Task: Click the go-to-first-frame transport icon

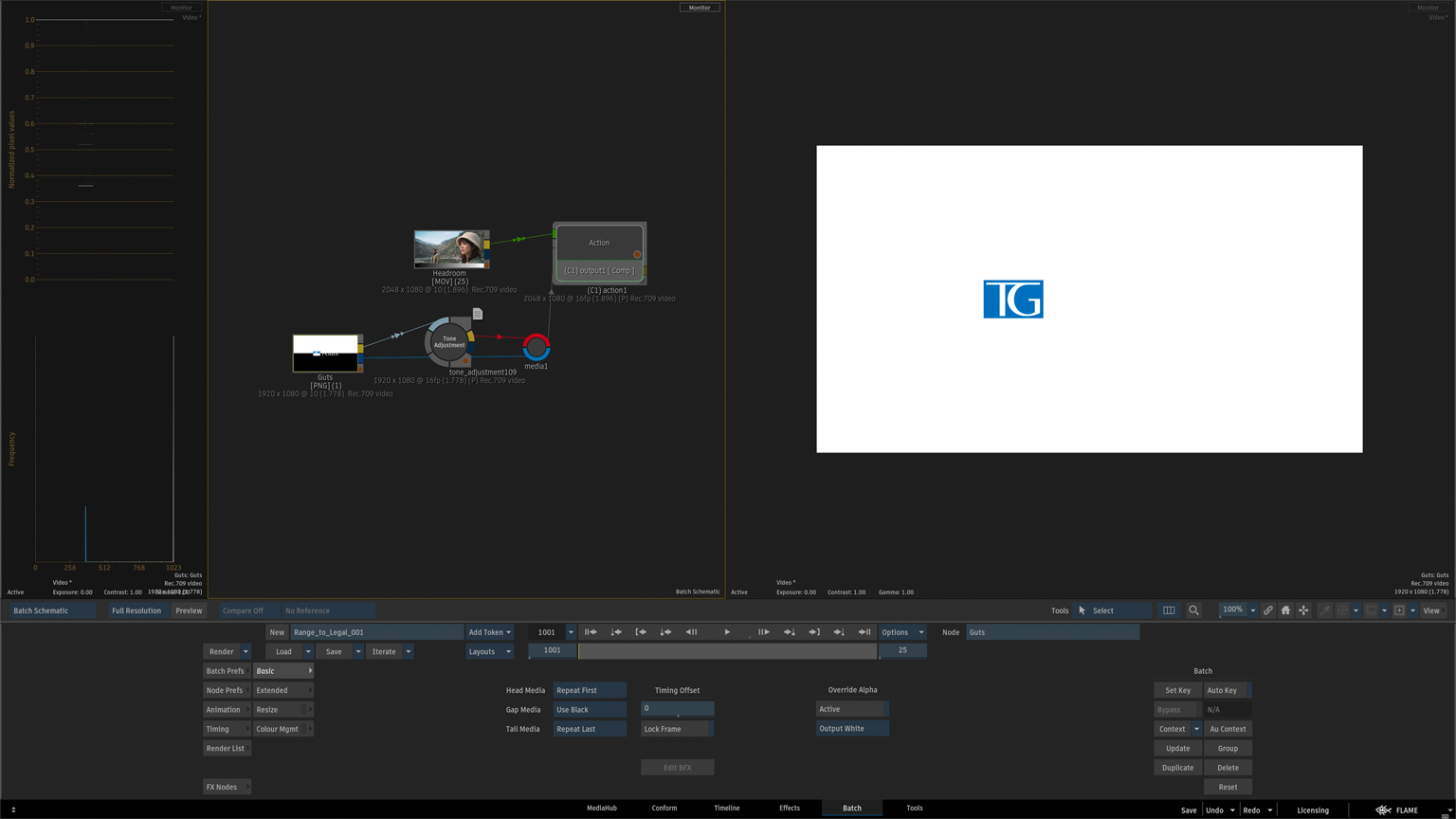Action: click(x=591, y=632)
